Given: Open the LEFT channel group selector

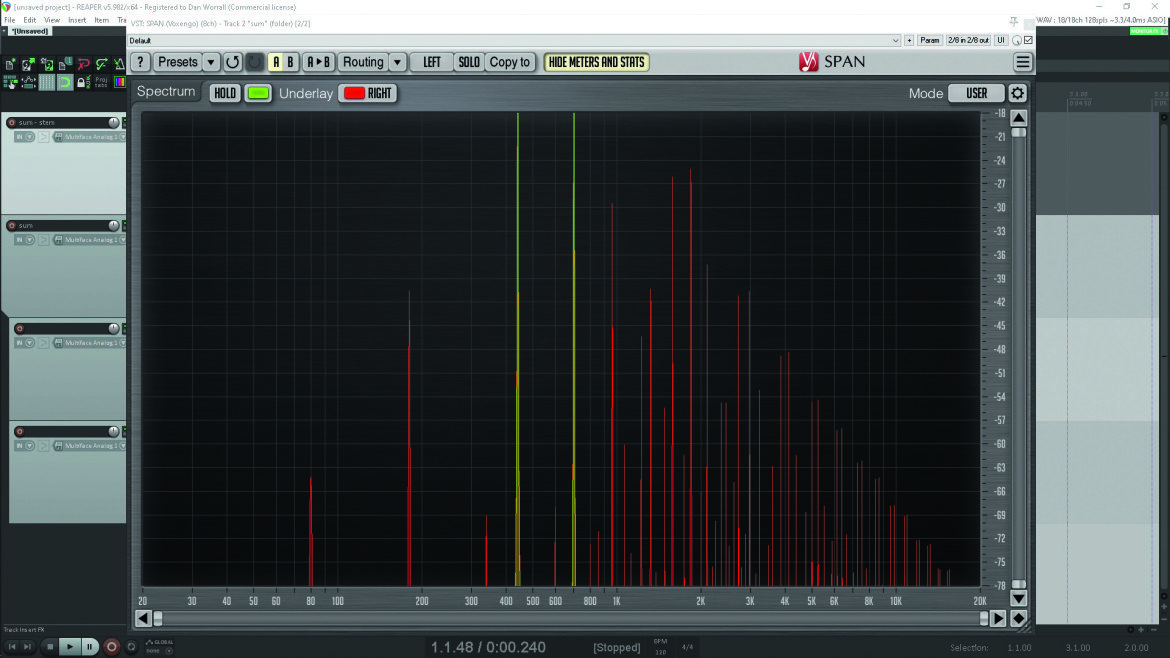Looking at the screenshot, I should click(431, 62).
